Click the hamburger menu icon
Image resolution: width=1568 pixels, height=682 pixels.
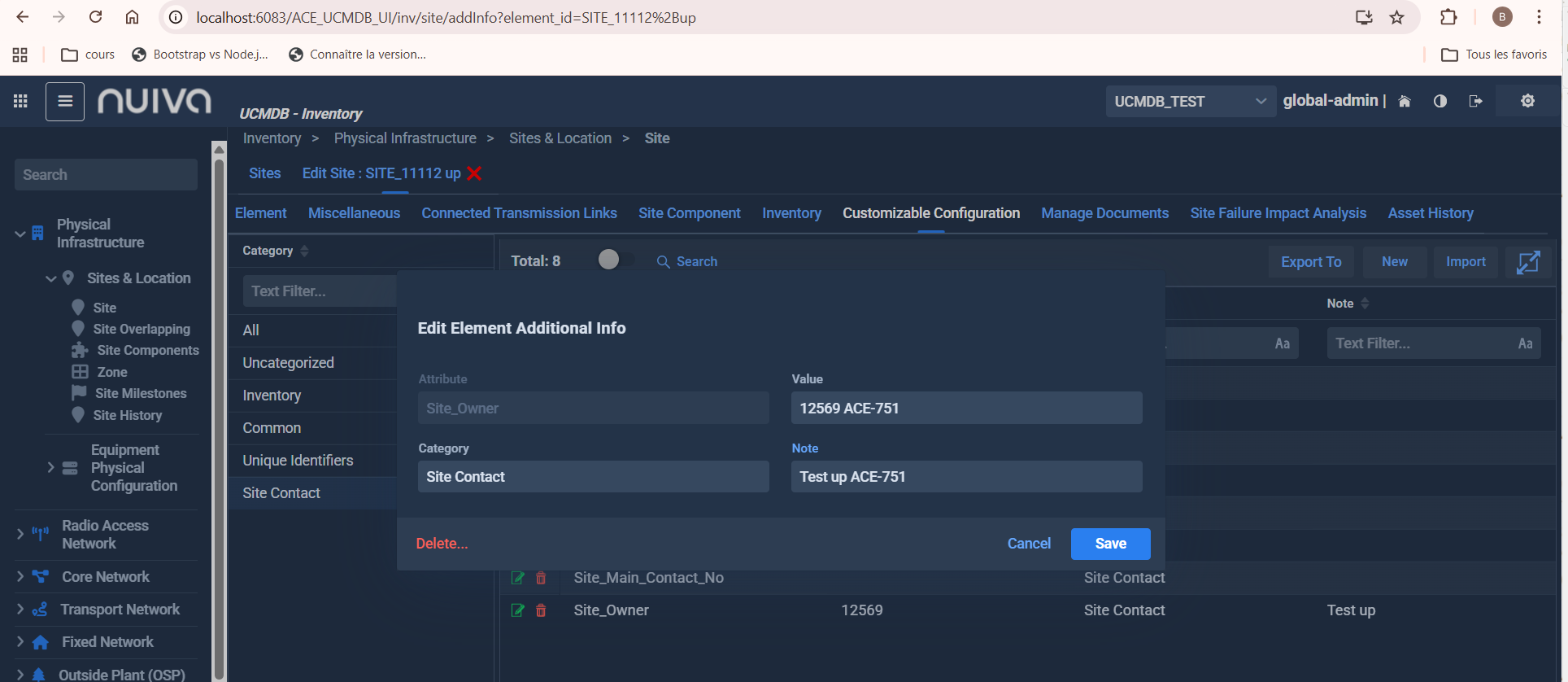point(65,102)
